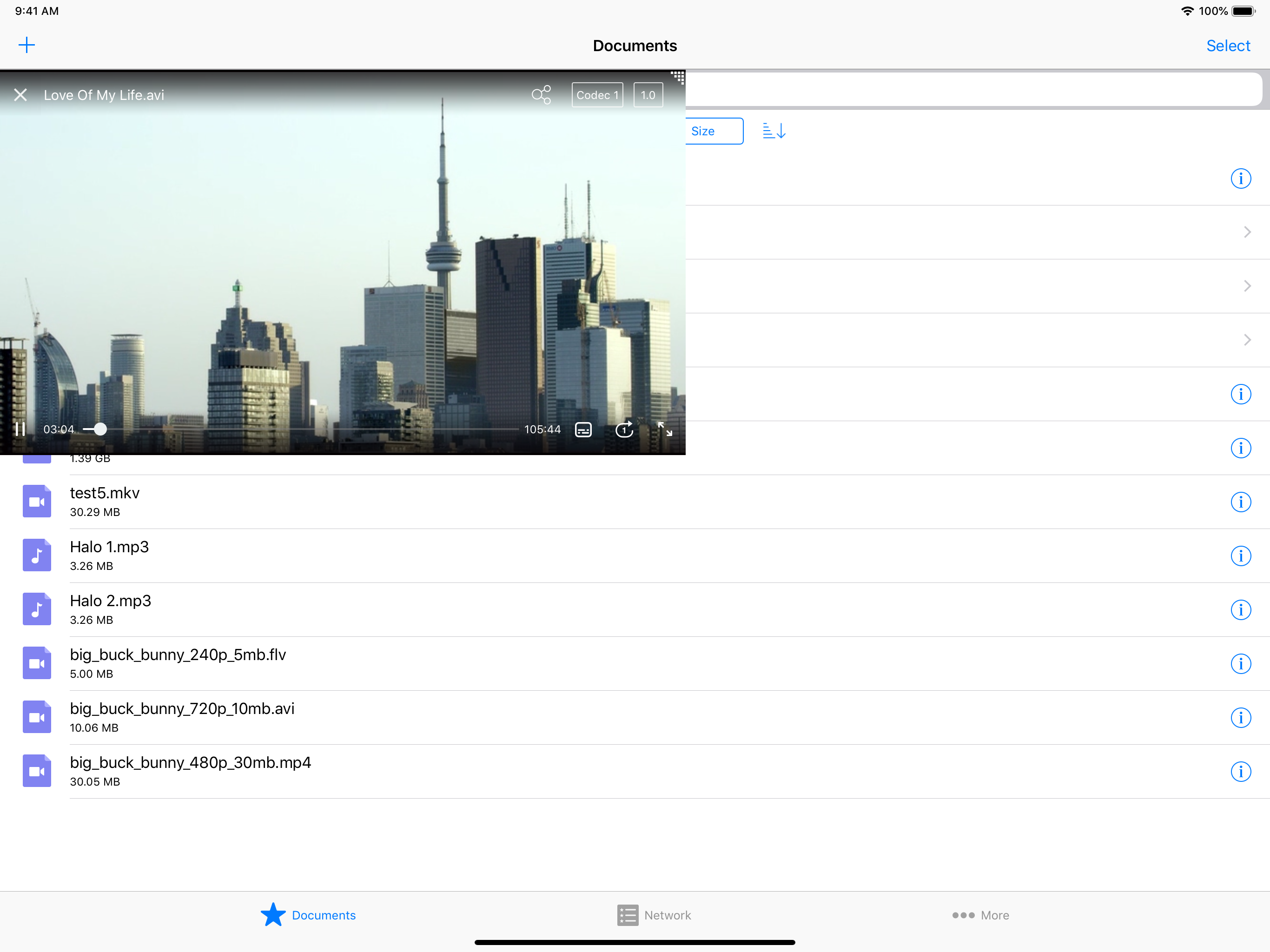Screen dimensions: 1270x952
Task: Tap the Select button
Action: point(1228,46)
